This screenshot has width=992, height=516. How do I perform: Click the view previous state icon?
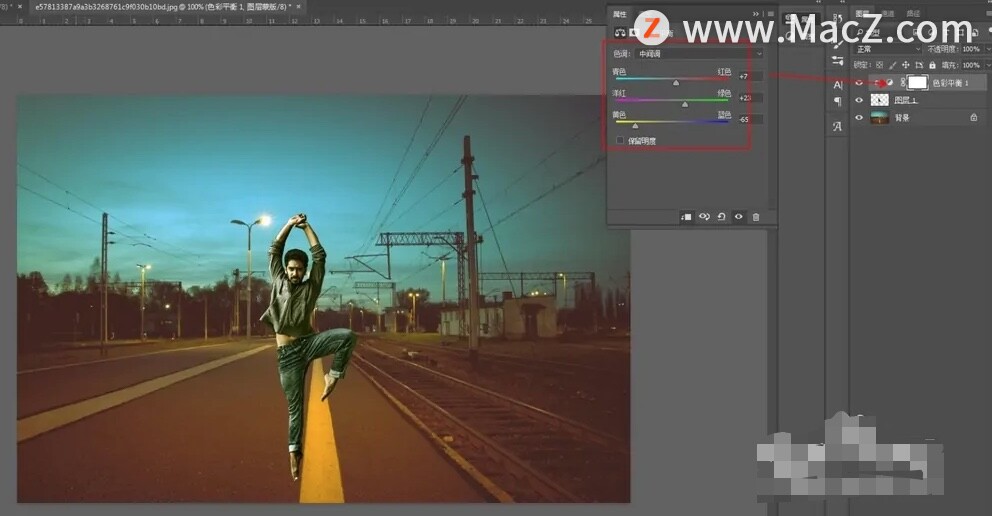pos(704,217)
